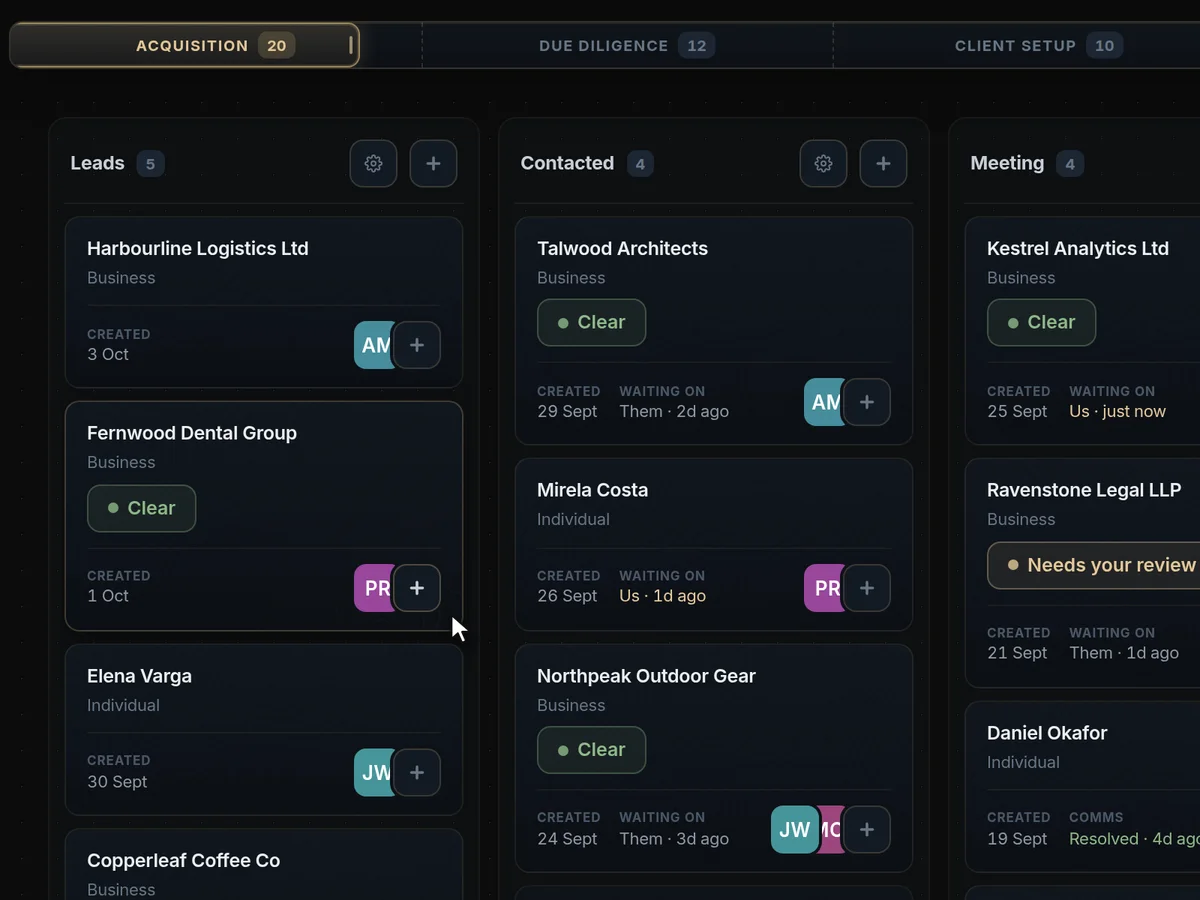Click 'Us · 1d ago' on Mirela Costa card
Viewport: 1200px width, 900px height.
click(x=662, y=596)
